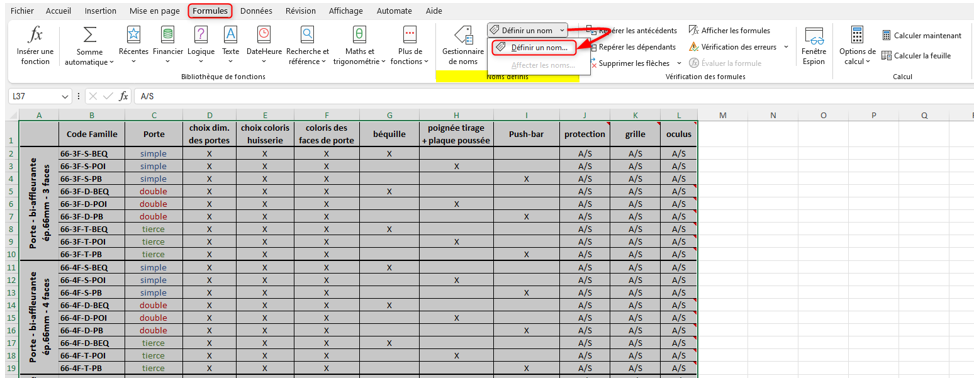The width and height of the screenshot is (978, 382).
Task: Click the fx insert function button in formula bar
Action: (x=124, y=96)
